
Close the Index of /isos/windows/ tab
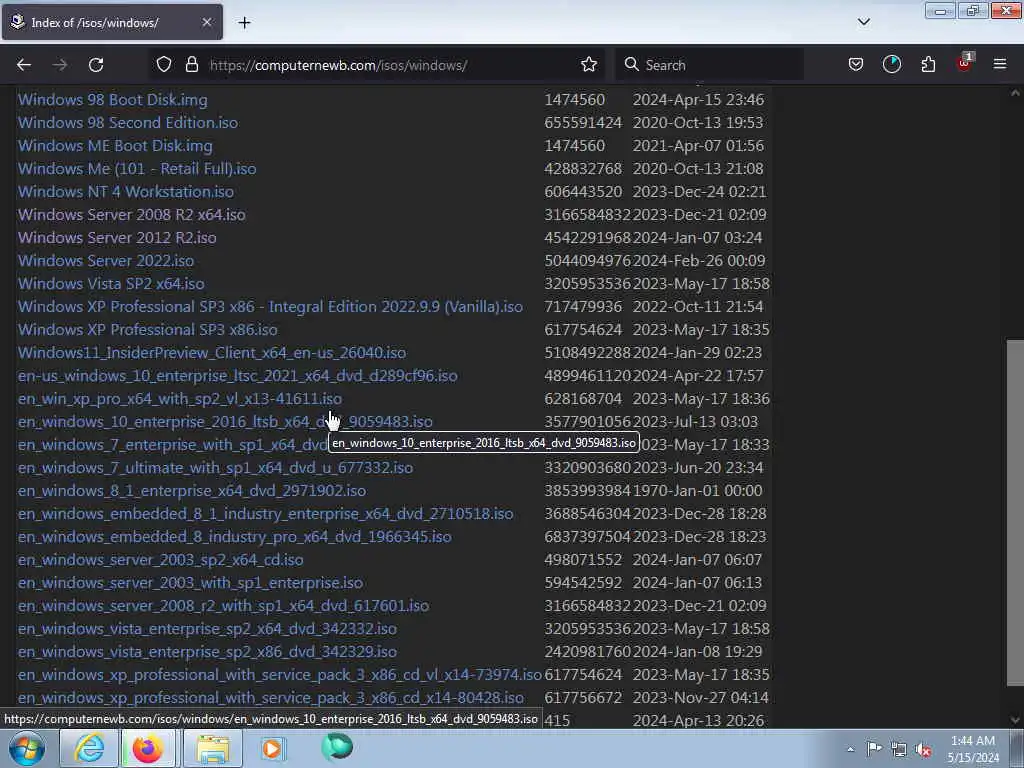(206, 22)
